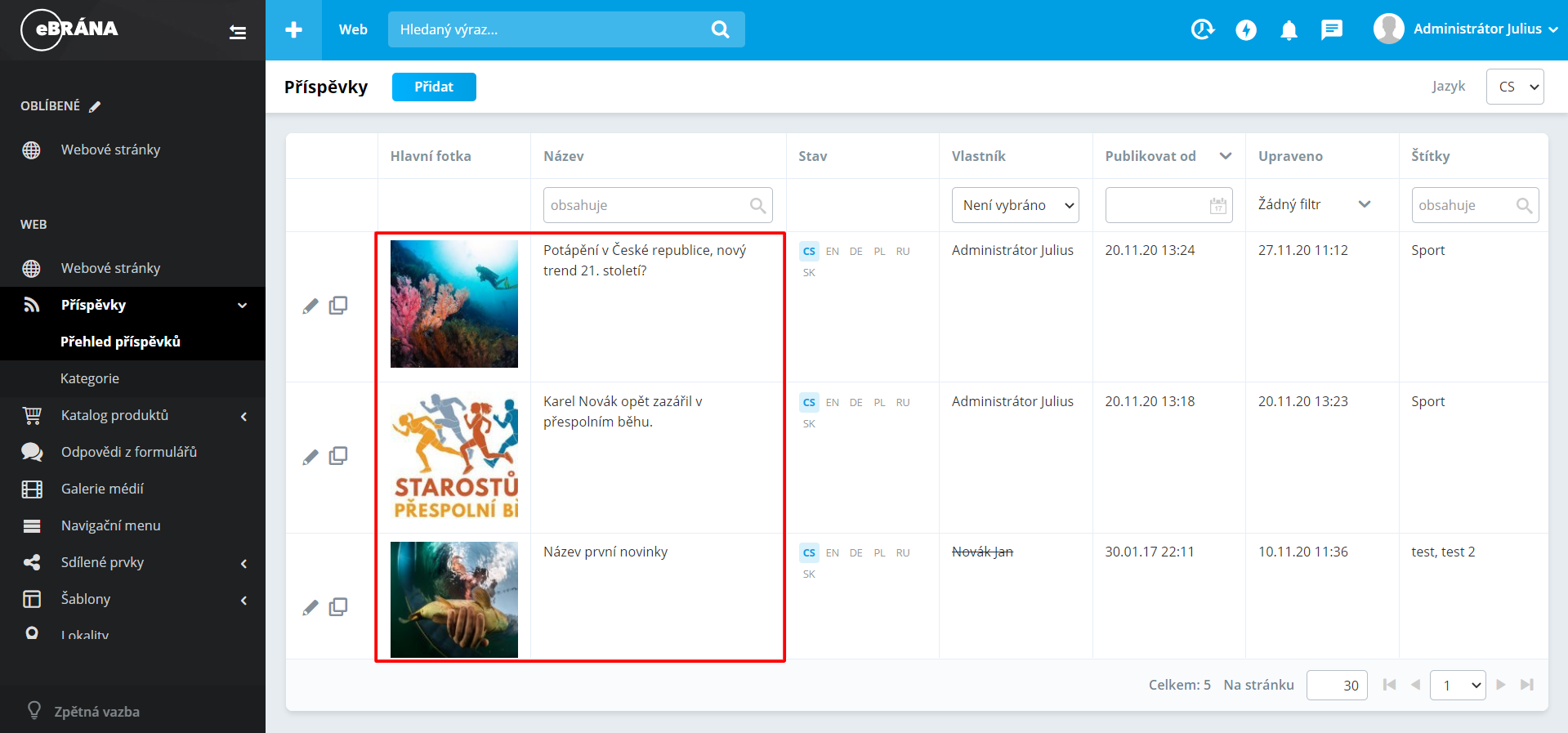Image resolution: width=1568 pixels, height=733 pixels.
Task: Expand Katalog produktů submenu
Action: point(243,417)
